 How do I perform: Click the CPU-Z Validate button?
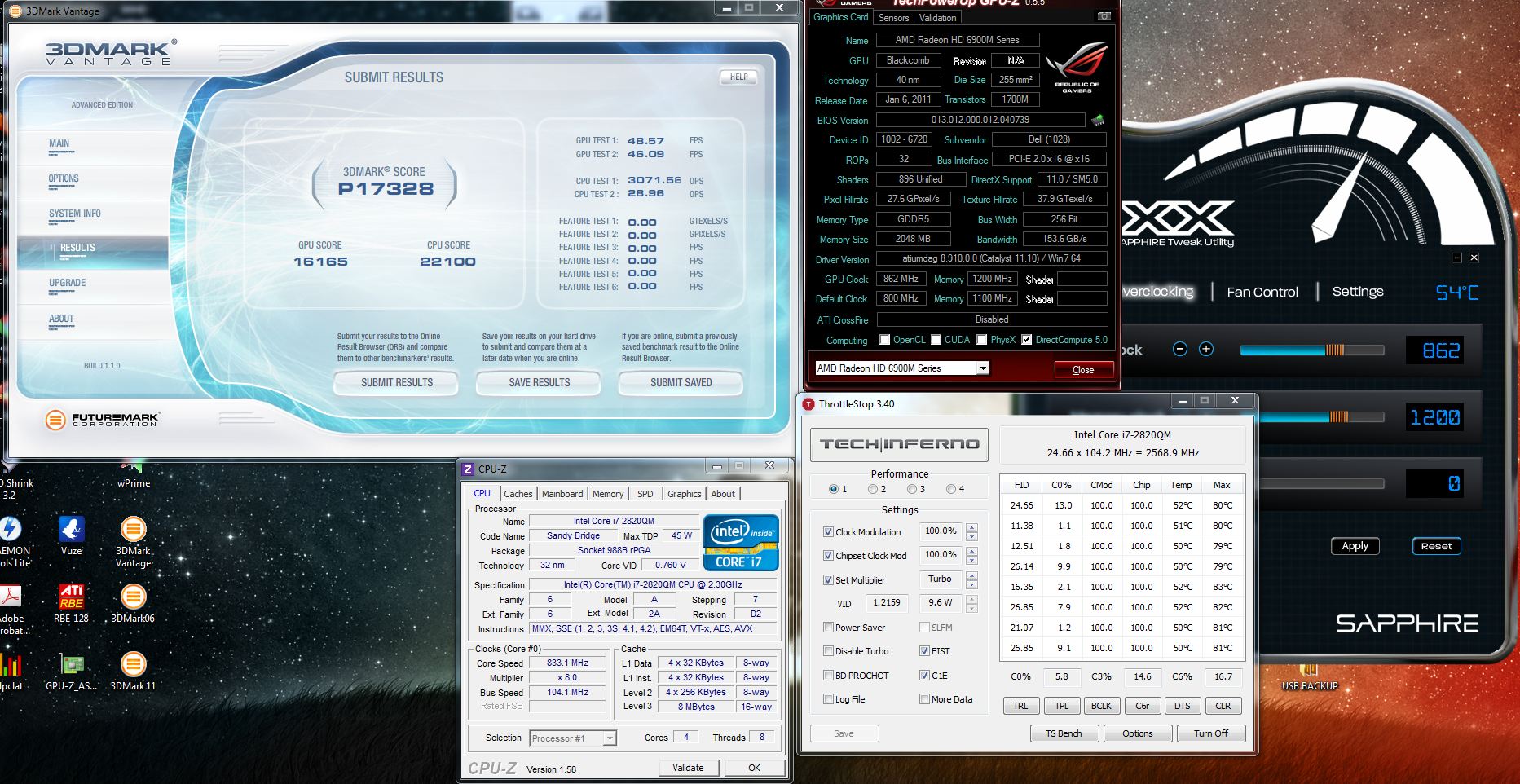(x=688, y=768)
